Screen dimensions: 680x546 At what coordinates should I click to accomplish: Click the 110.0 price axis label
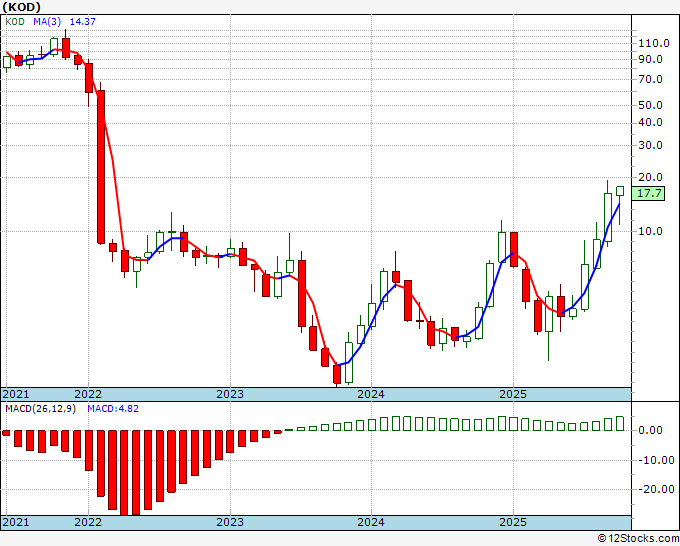click(x=654, y=43)
